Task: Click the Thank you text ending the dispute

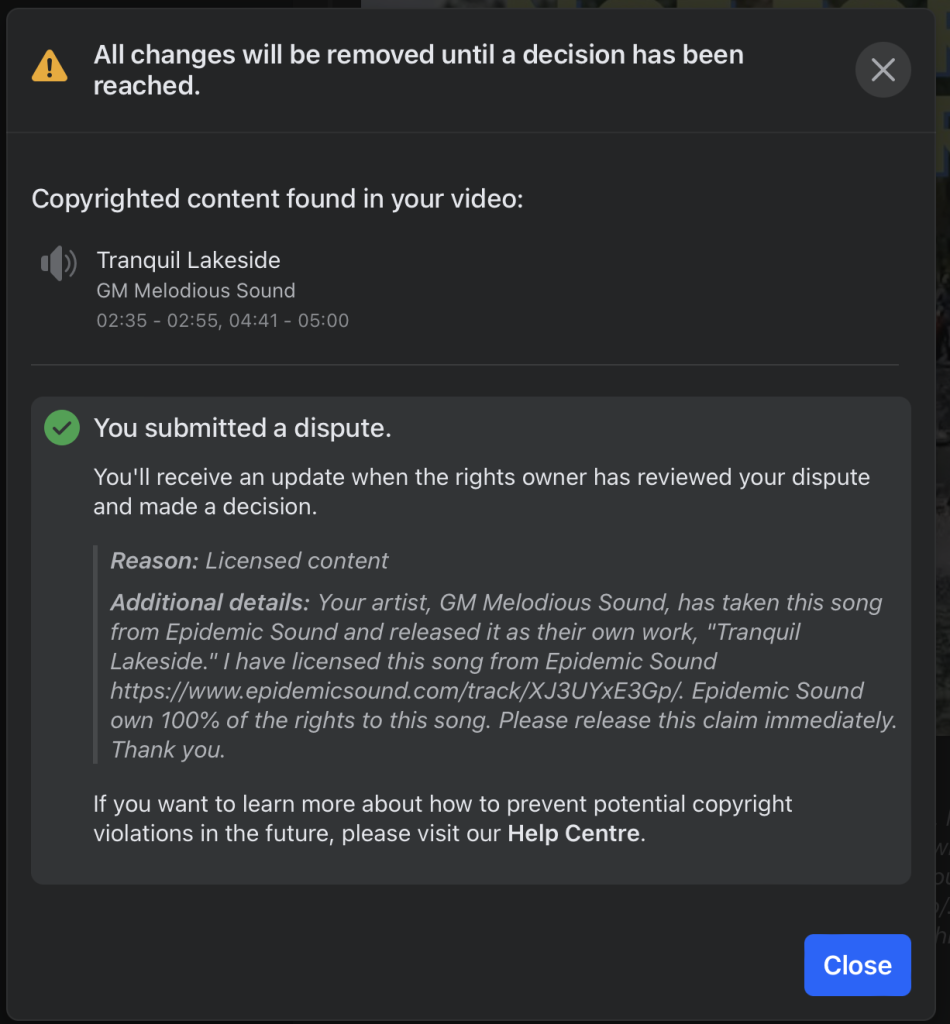Action: click(x=168, y=749)
